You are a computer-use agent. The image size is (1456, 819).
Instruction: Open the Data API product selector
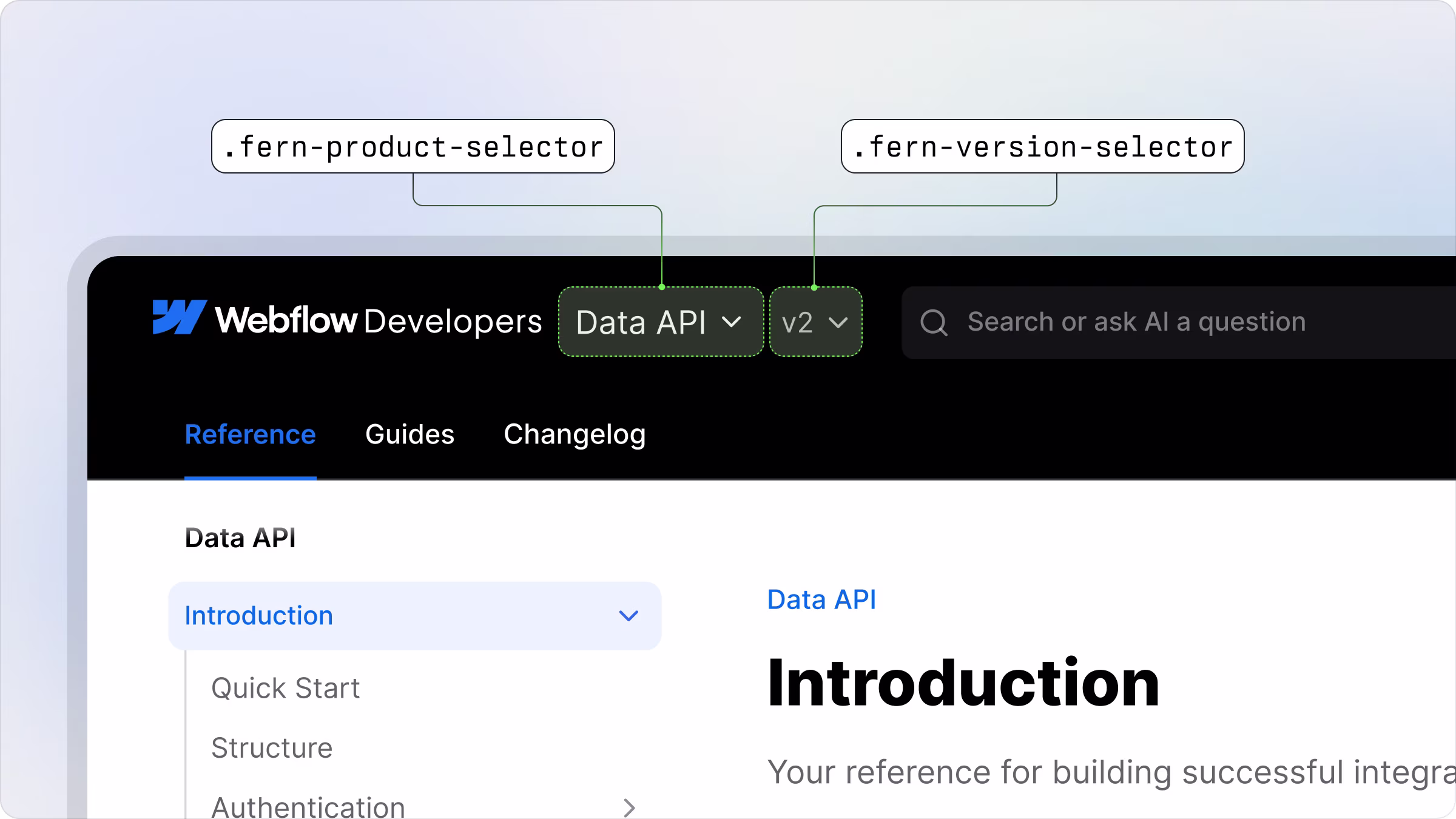(643, 322)
